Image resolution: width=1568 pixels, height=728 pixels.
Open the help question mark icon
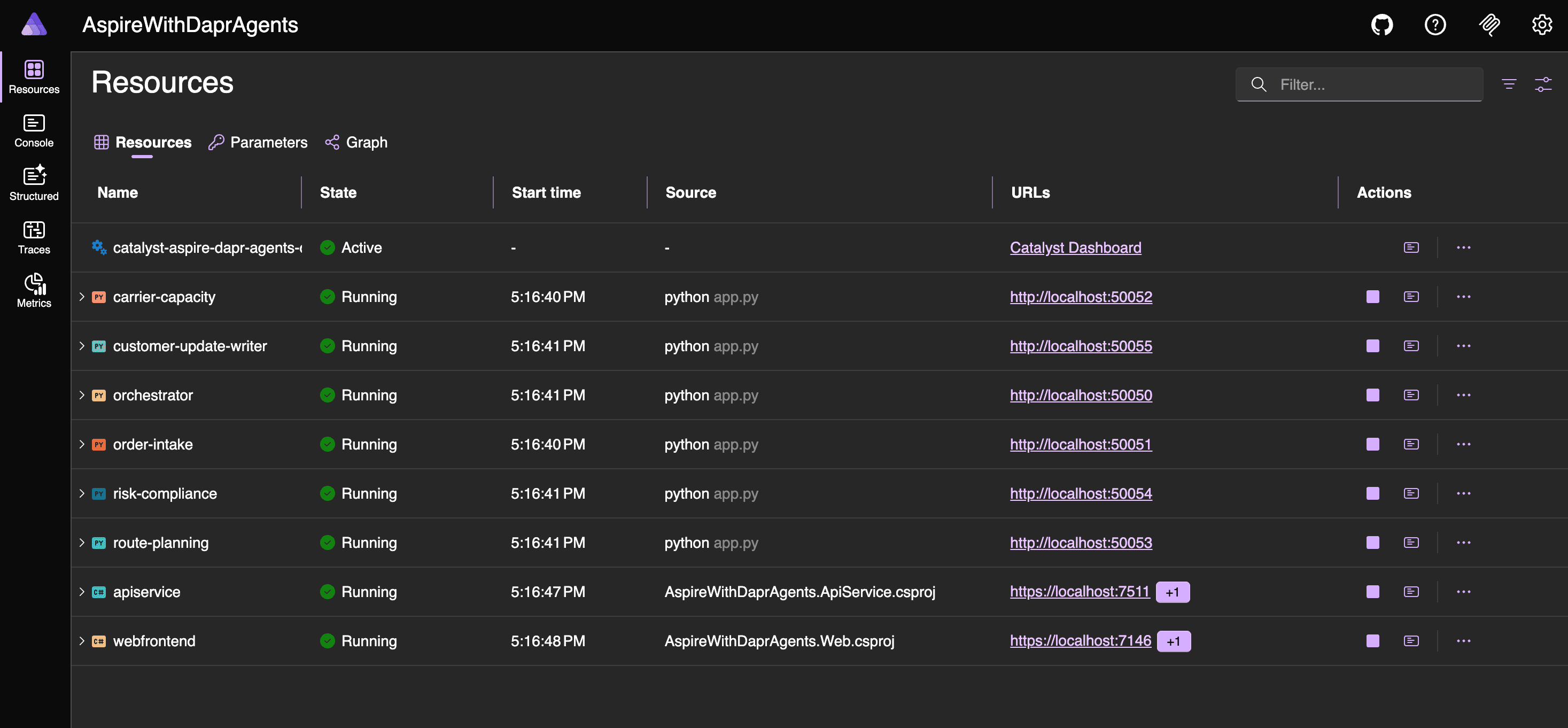[x=1435, y=25]
